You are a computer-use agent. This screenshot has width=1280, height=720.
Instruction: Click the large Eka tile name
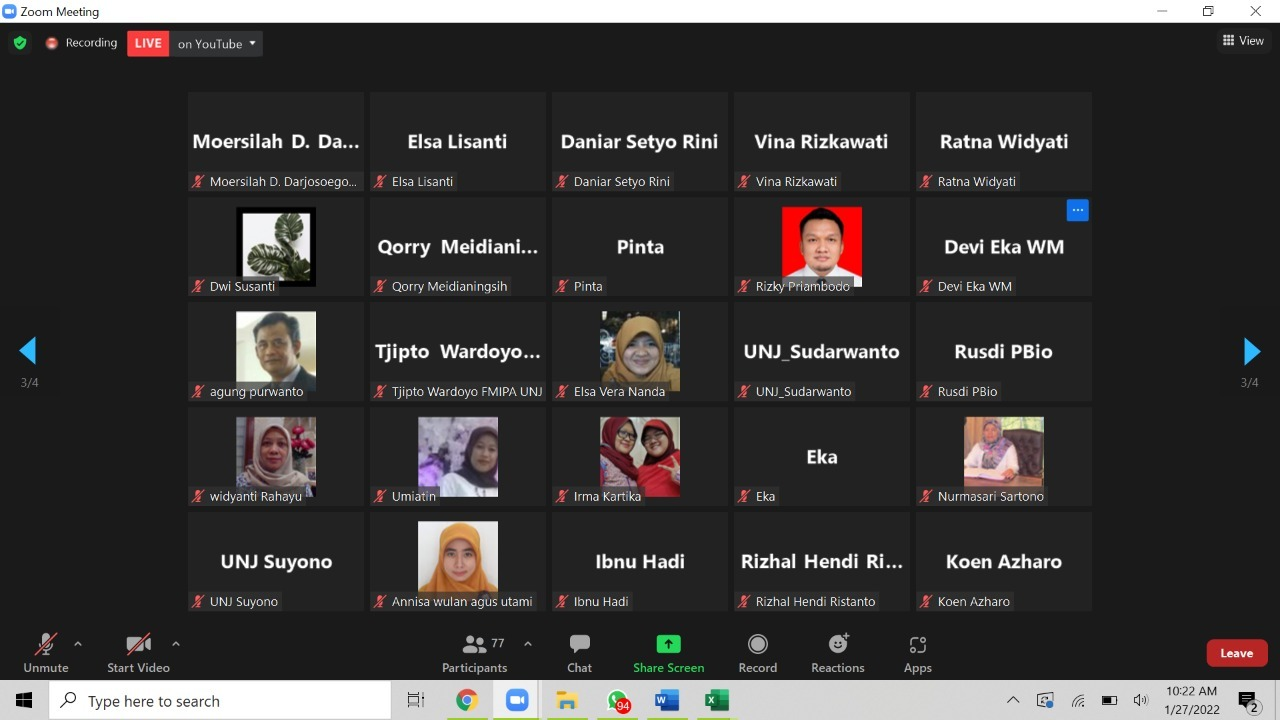[x=822, y=456]
